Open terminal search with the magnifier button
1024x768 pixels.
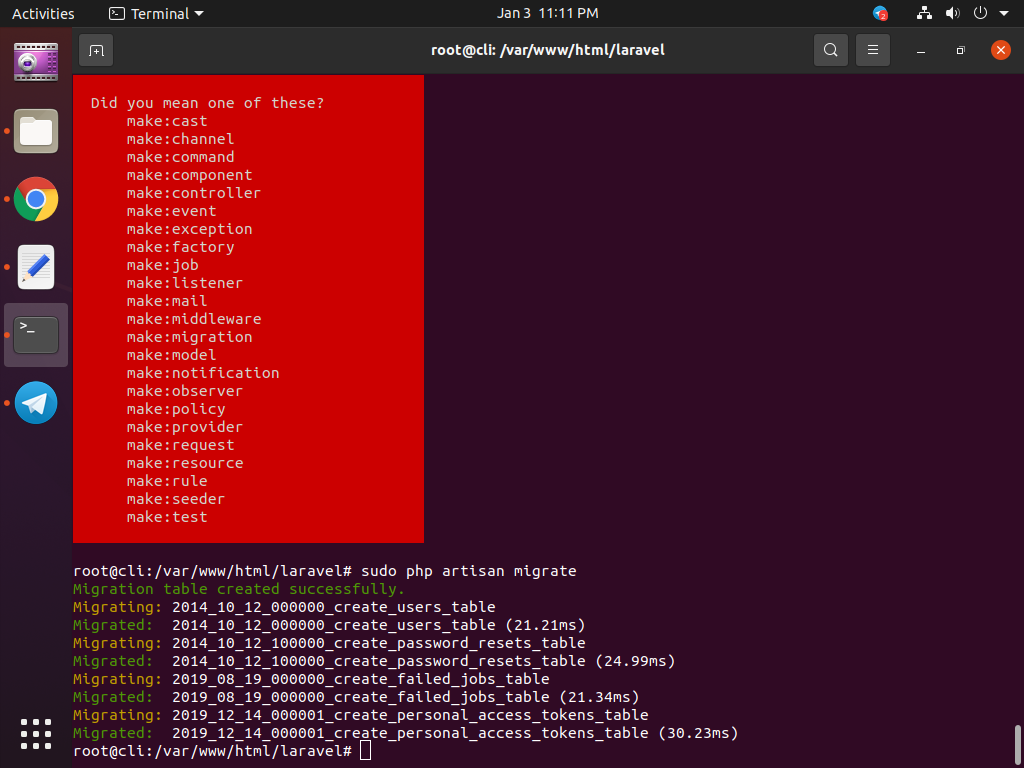(830, 49)
